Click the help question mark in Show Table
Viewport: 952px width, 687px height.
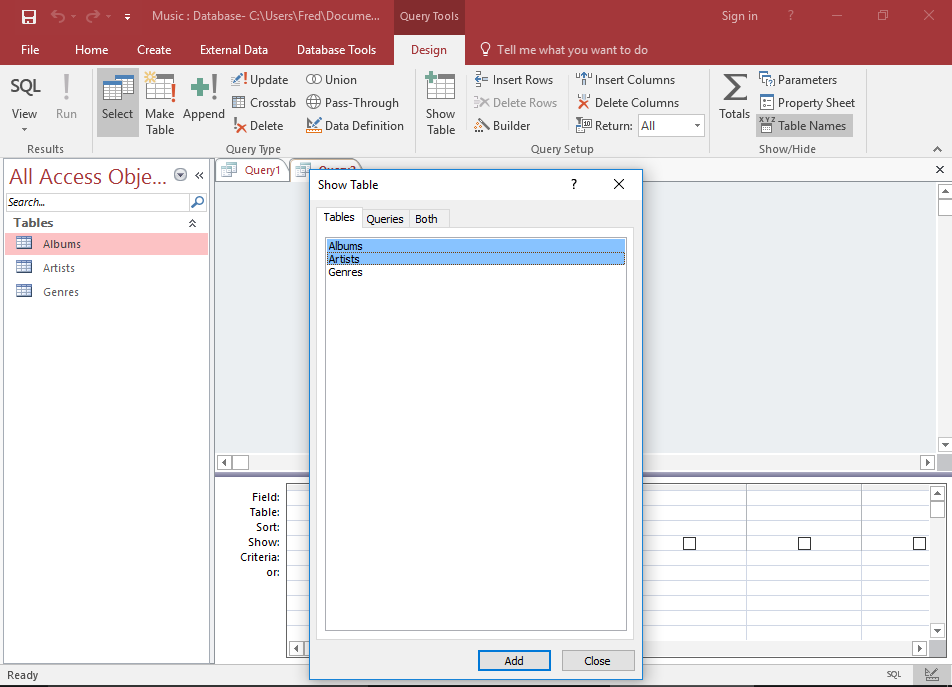coord(574,184)
